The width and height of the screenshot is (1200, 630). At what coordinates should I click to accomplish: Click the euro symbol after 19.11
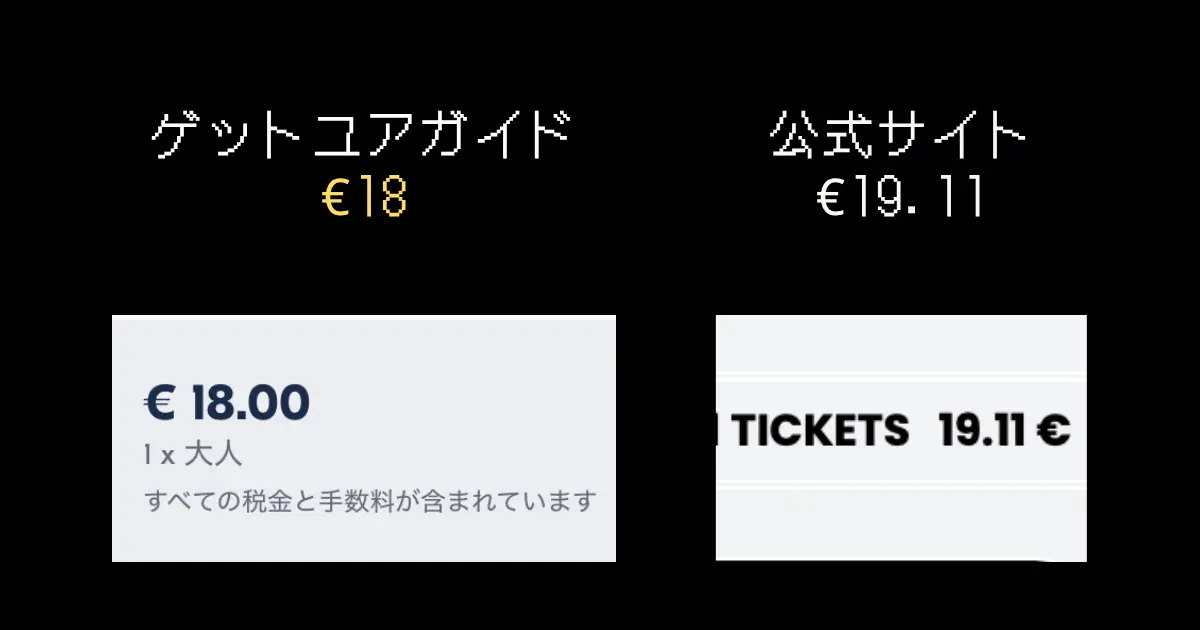coord(1054,431)
